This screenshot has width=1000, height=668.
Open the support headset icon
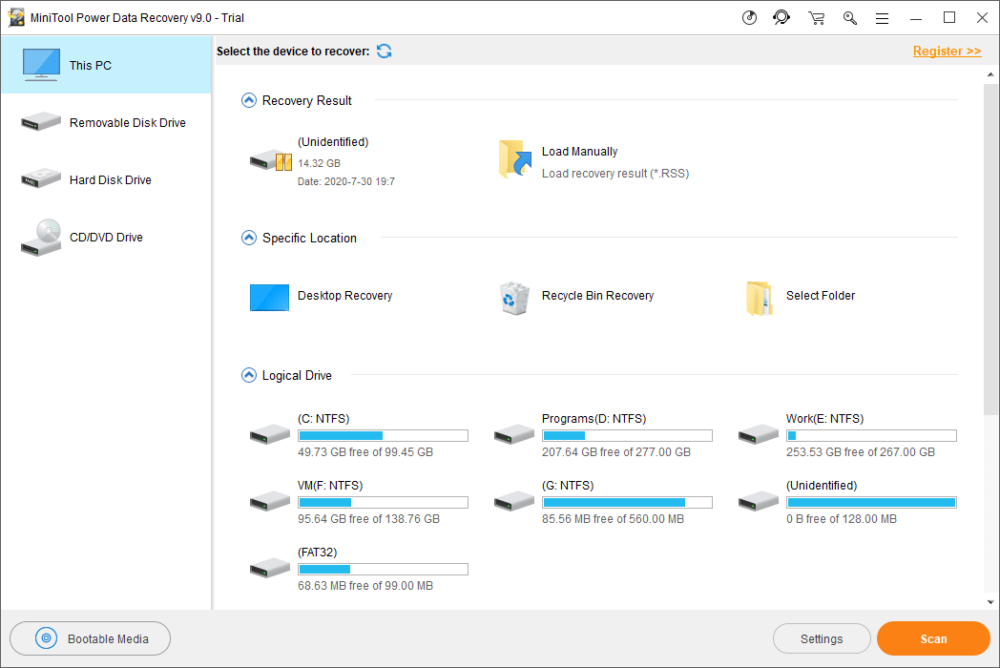point(781,18)
